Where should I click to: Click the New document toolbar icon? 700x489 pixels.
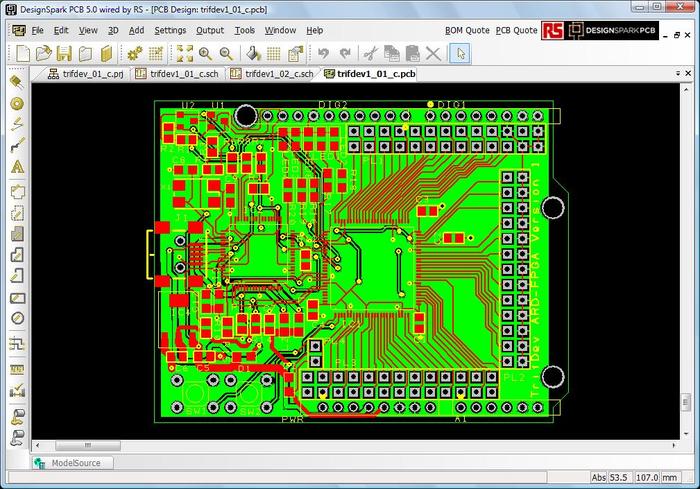click(x=23, y=54)
